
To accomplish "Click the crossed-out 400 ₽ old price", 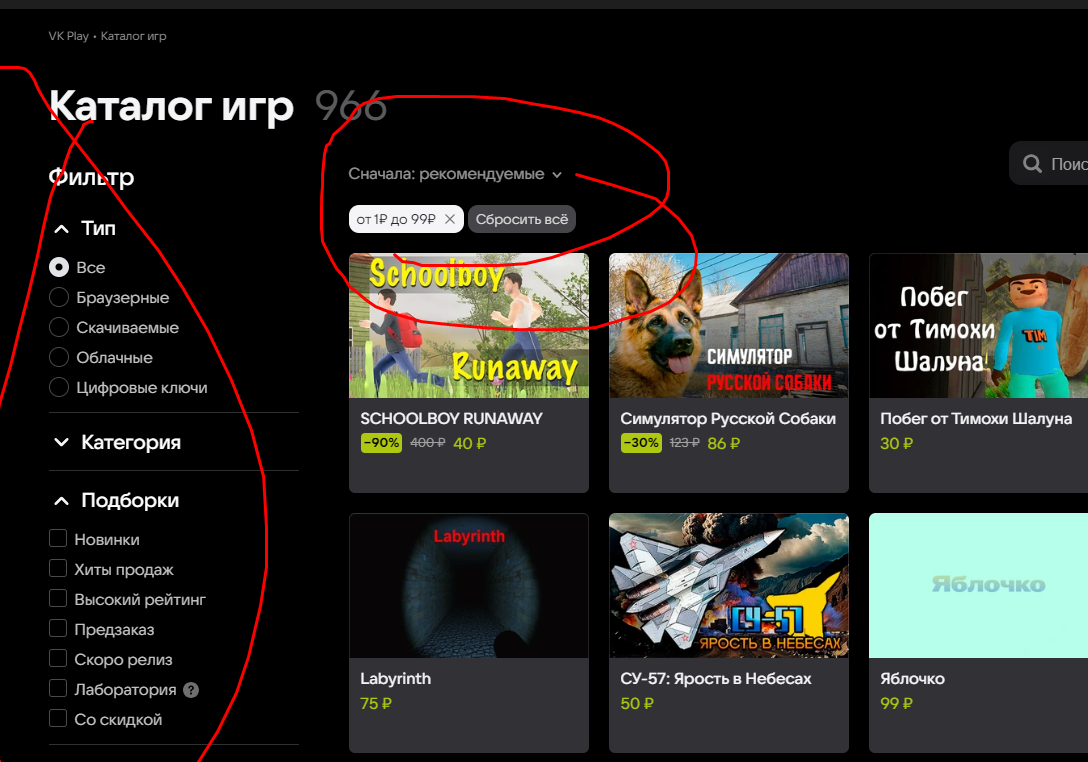I will tap(427, 443).
